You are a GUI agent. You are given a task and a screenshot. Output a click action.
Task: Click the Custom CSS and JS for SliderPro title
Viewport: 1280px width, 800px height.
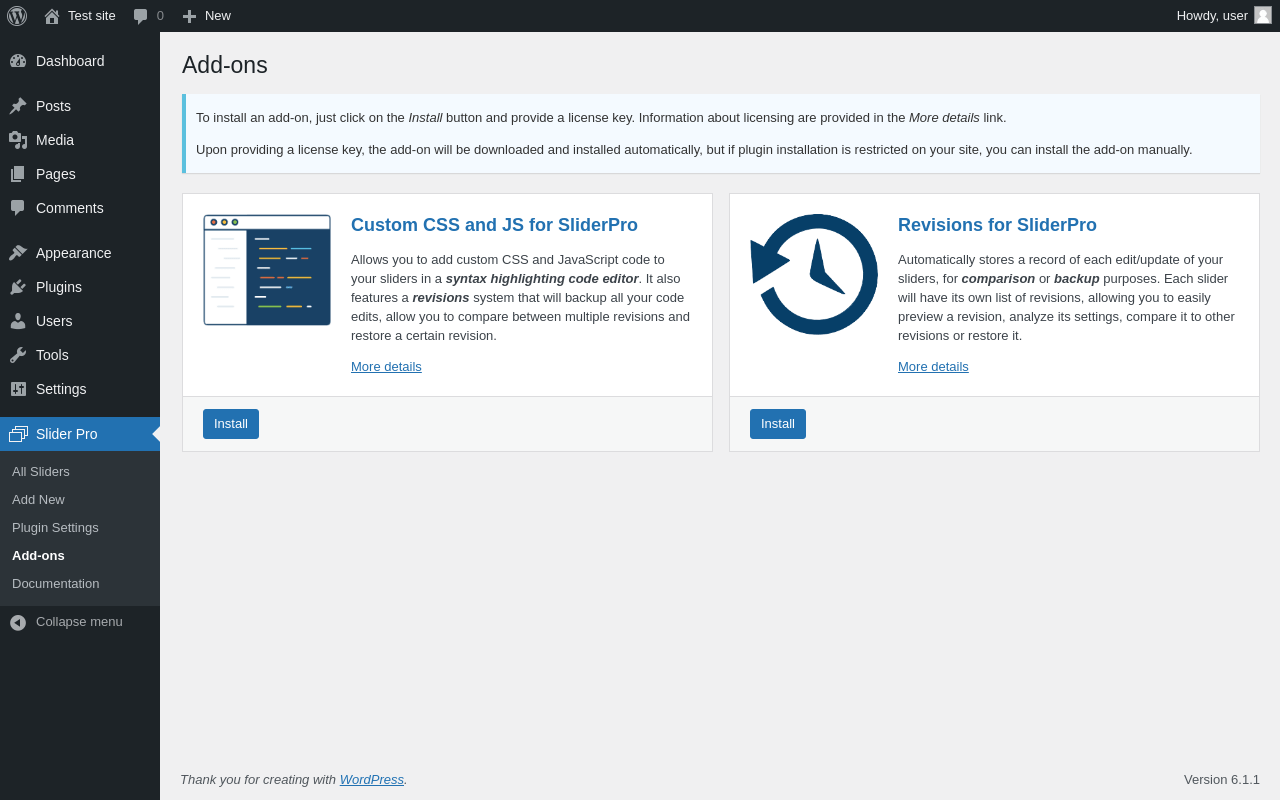point(494,226)
